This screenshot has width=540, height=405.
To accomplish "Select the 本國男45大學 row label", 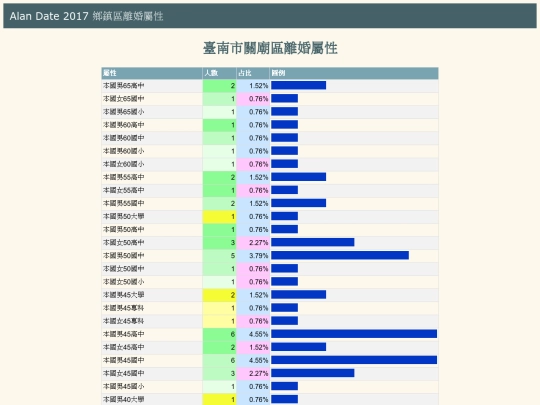I will point(124,295).
